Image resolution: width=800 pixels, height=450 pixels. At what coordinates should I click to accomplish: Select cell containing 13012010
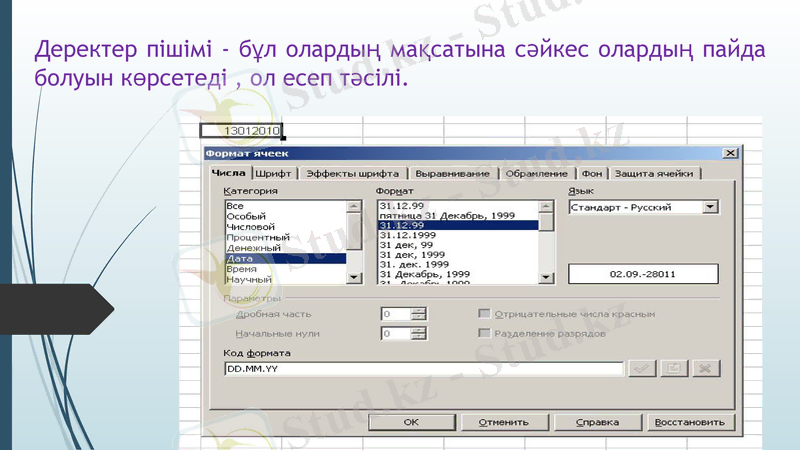(x=241, y=131)
